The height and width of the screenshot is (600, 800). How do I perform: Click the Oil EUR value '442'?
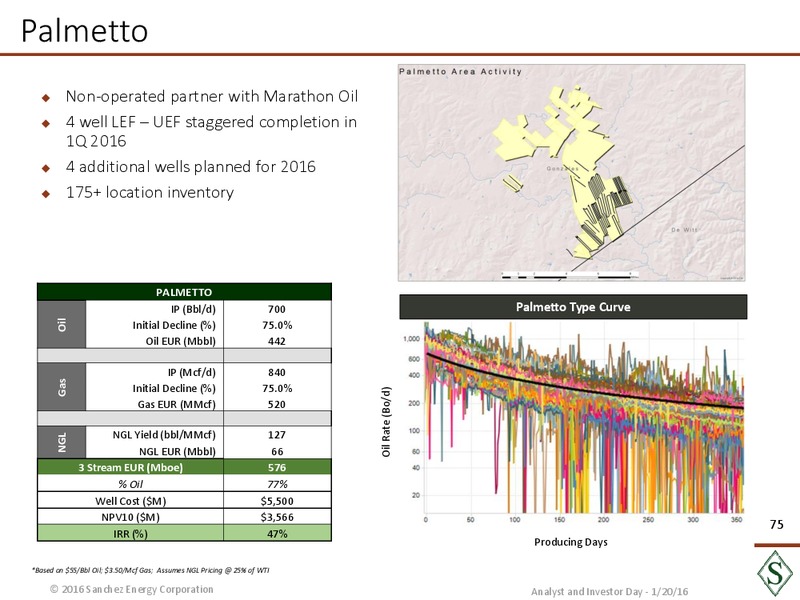[x=277, y=341]
